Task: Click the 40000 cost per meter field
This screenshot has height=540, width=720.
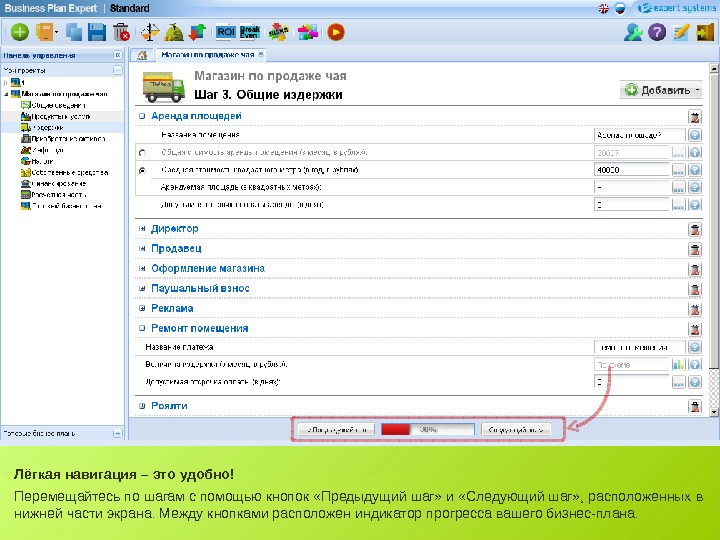Action: tap(632, 170)
